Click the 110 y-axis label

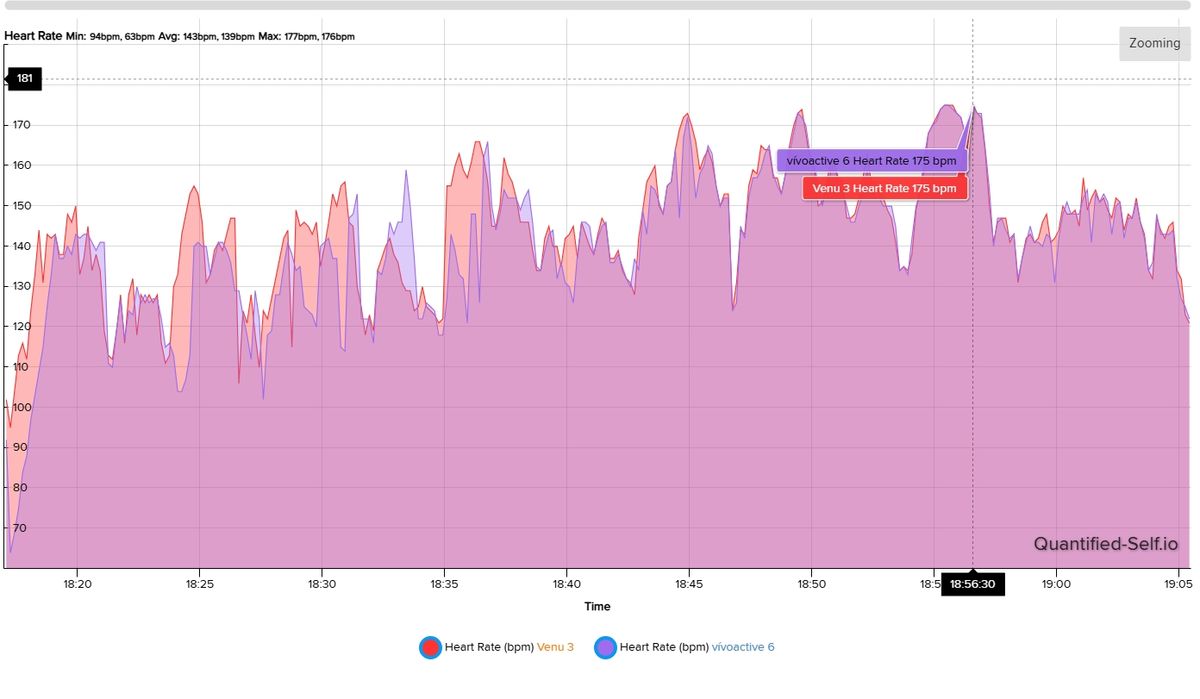point(21,367)
